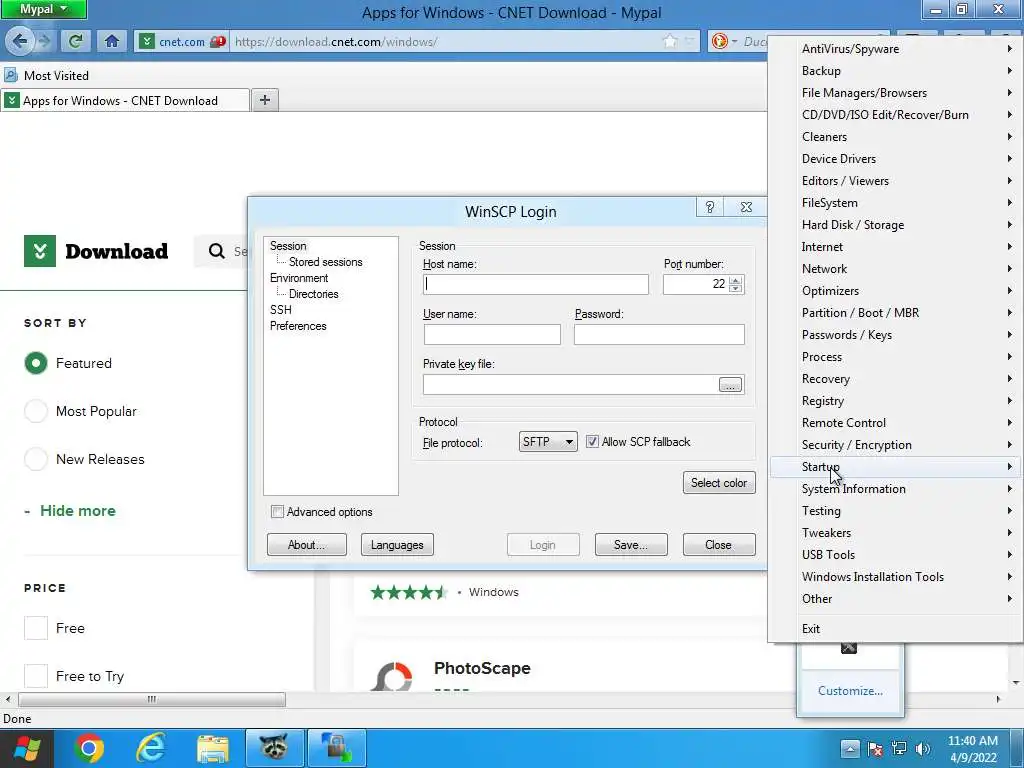The image size is (1024, 768).
Task: Expand the AntiVirus/Spyware submenu
Action: 895,49
